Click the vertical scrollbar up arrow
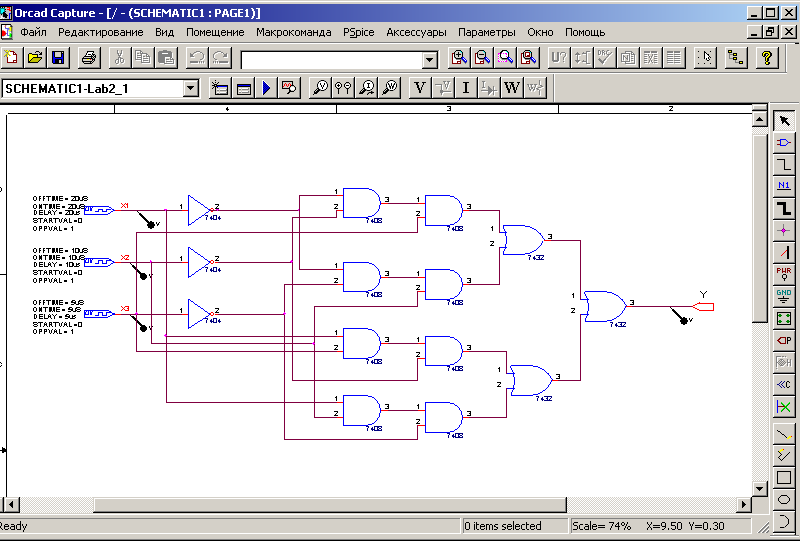The image size is (800, 541). (x=760, y=120)
